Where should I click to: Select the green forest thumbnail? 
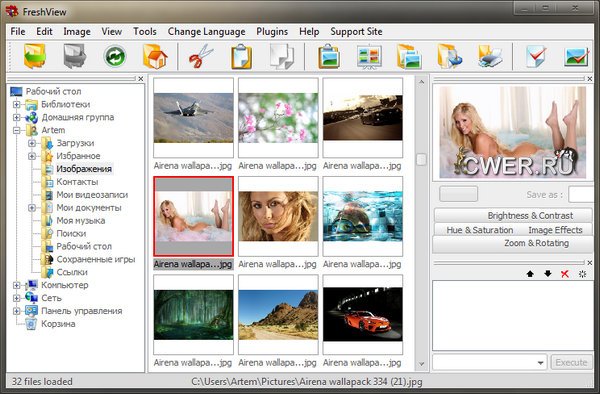coord(193,314)
